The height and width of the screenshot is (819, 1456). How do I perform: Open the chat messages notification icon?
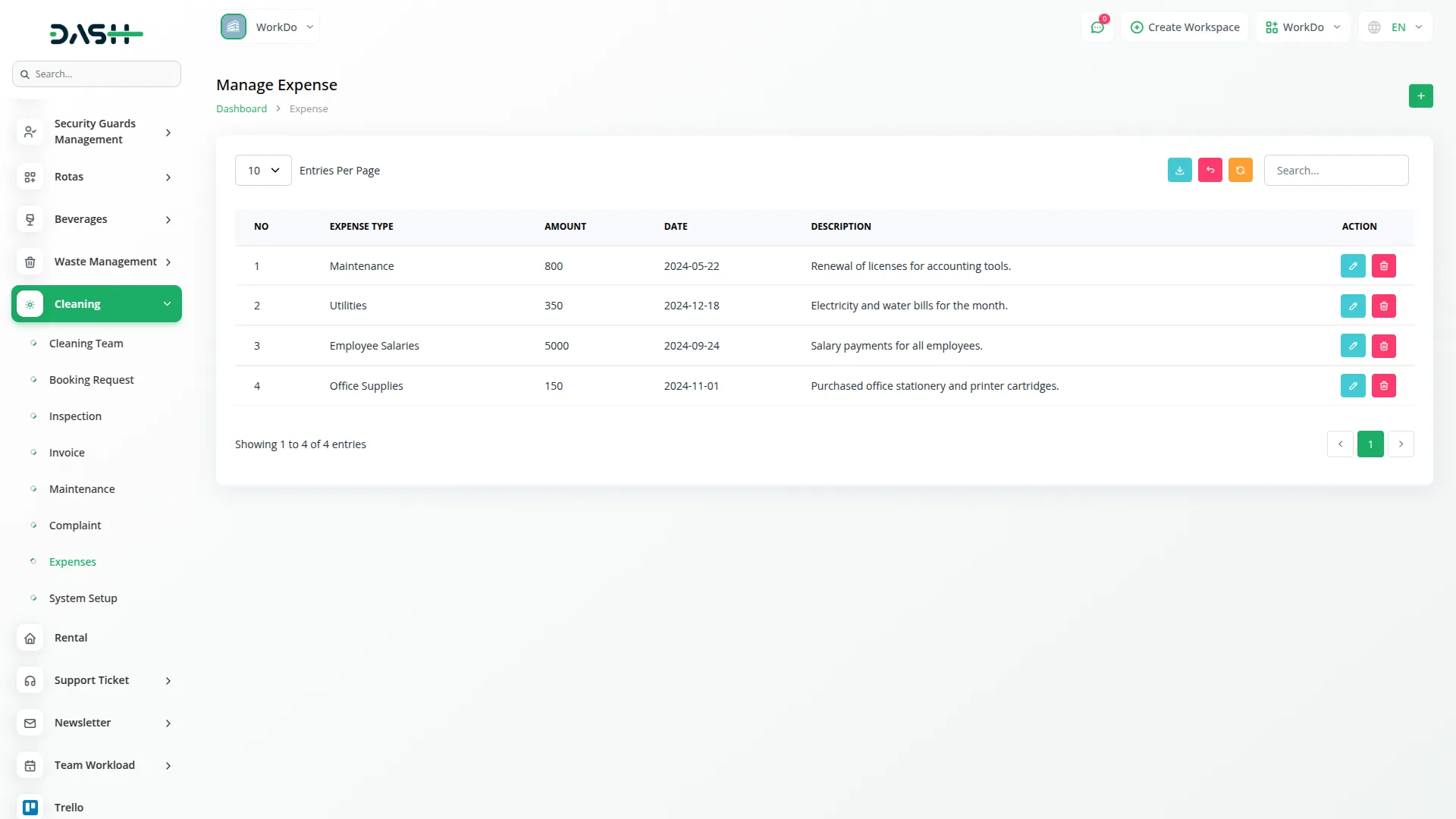pyautogui.click(x=1097, y=27)
